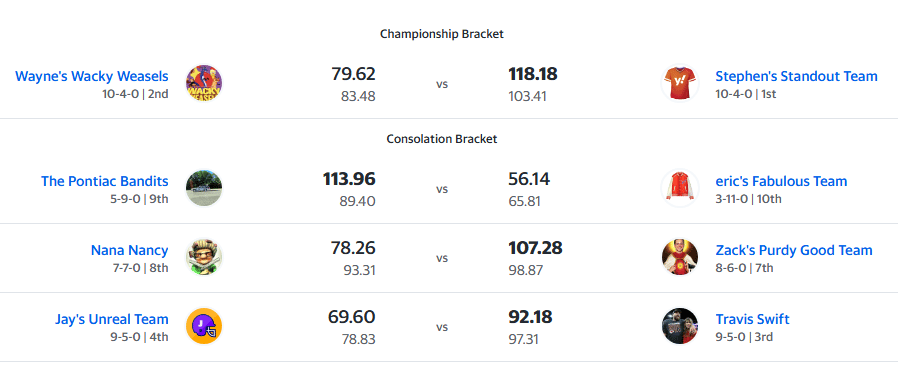
Task: Open The Pontiac Bandits team link
Action: click(x=105, y=181)
